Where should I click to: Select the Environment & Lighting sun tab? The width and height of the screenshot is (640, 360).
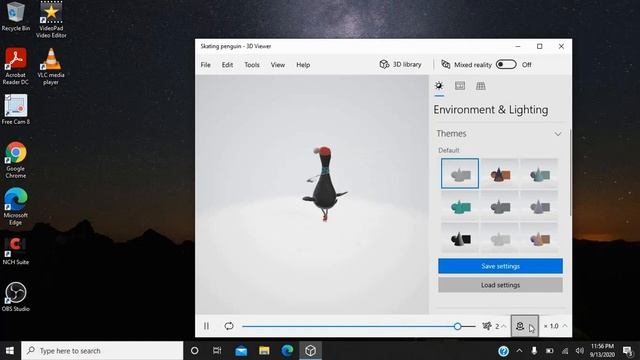[439, 86]
